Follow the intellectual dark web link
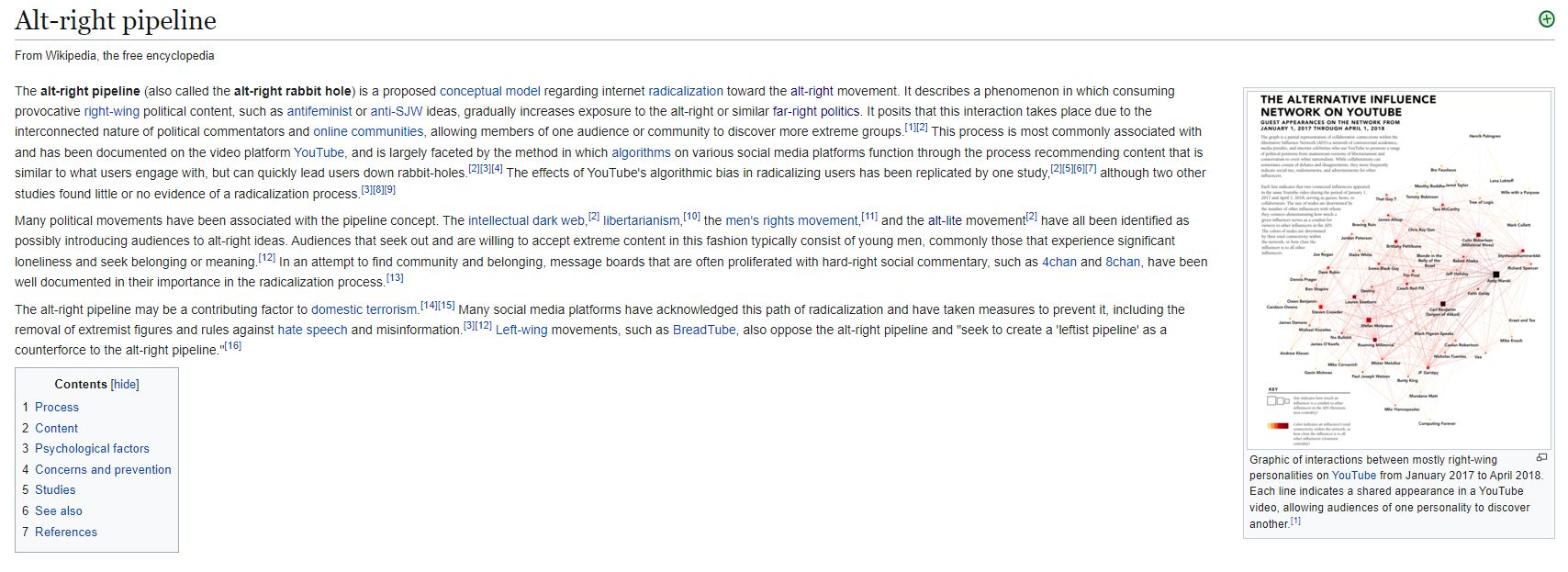 click(x=526, y=221)
